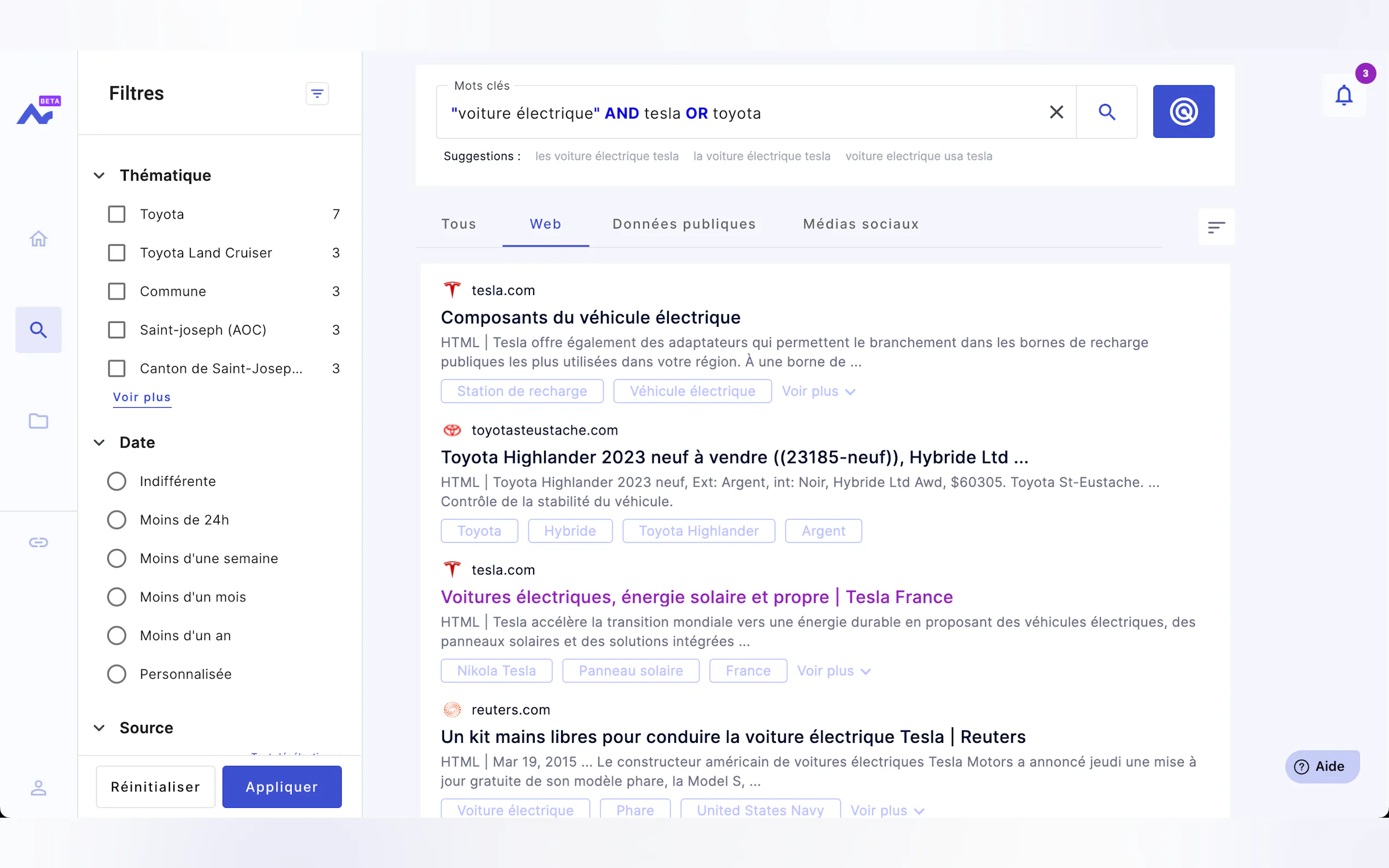Tick the Commune thematic checkbox
Viewport: 1389px width, 868px height.
click(116, 291)
